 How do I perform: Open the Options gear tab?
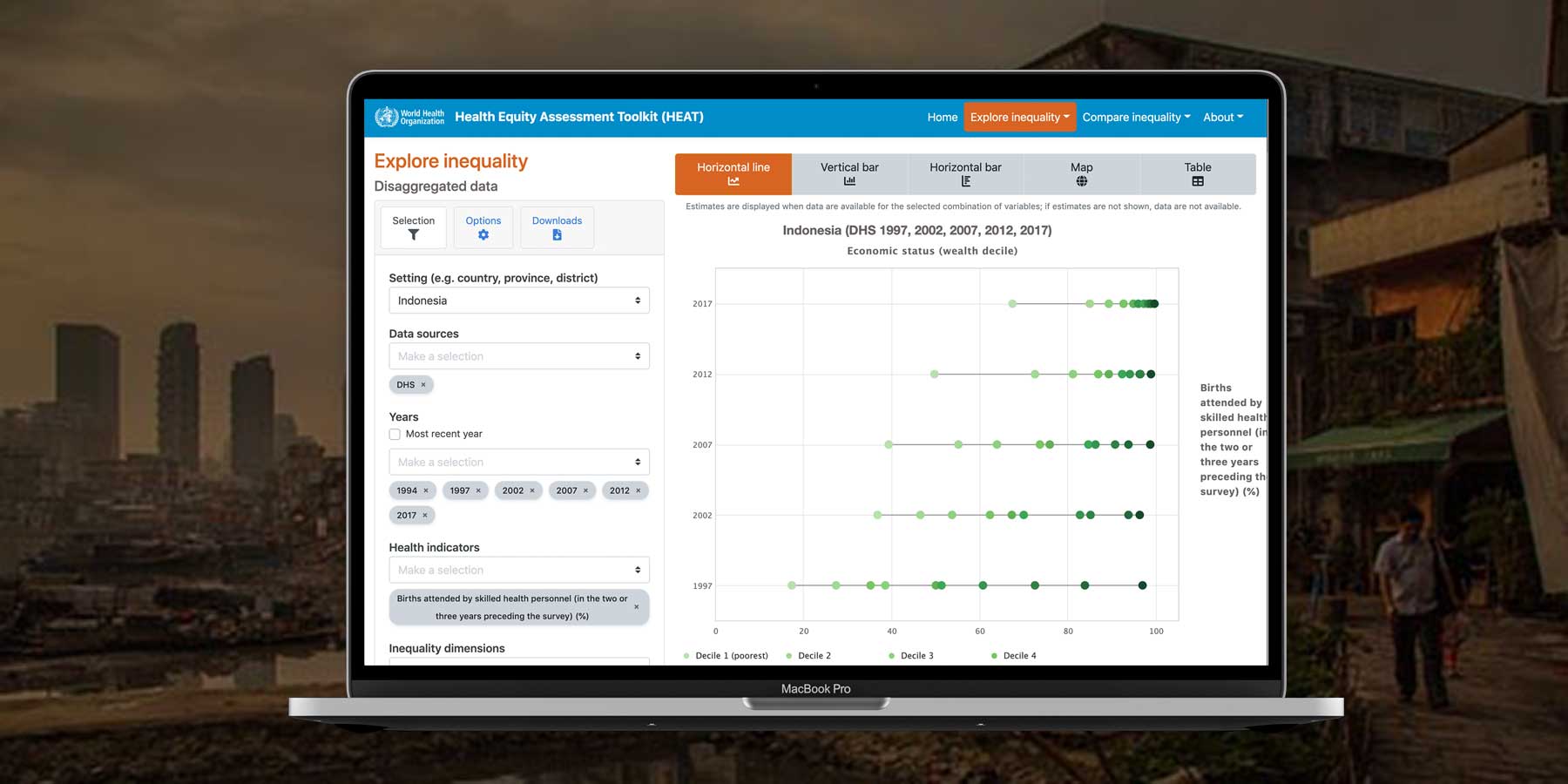483,227
